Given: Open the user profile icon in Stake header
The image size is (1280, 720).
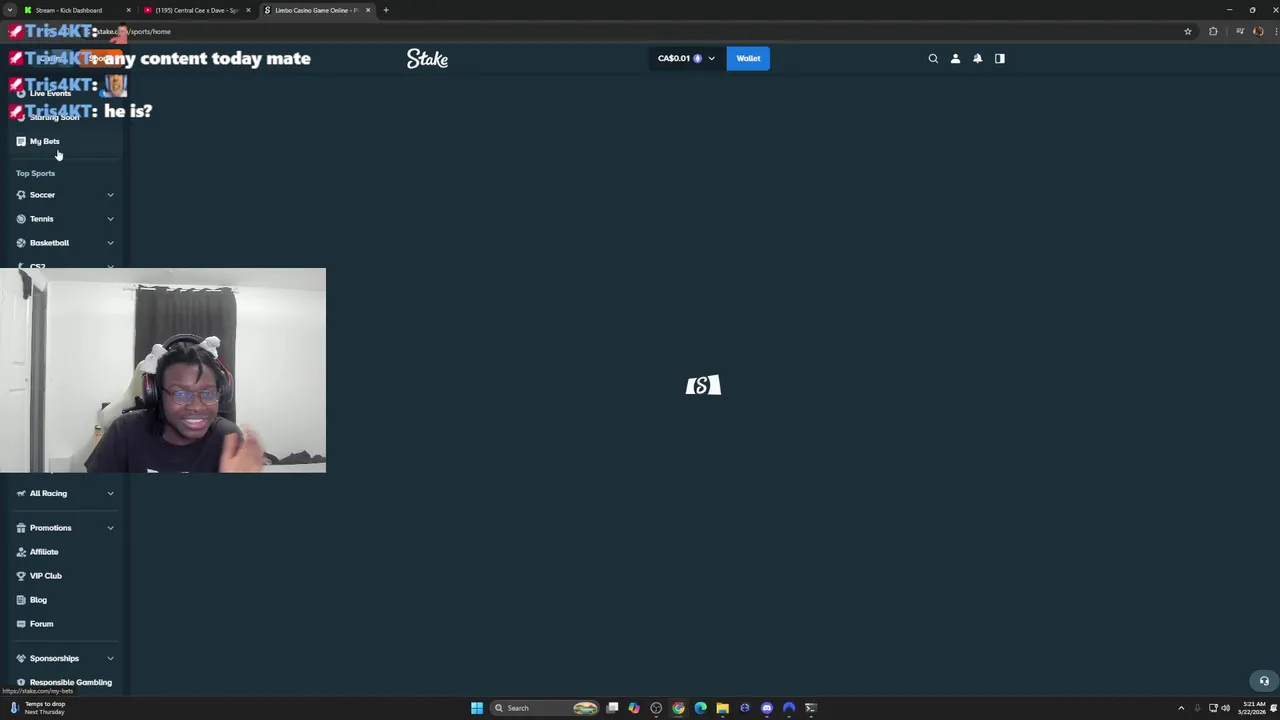Looking at the screenshot, I should [x=955, y=58].
